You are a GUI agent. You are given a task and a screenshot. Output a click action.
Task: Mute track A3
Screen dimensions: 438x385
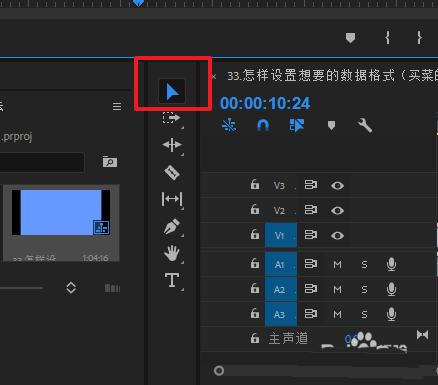pos(337,315)
